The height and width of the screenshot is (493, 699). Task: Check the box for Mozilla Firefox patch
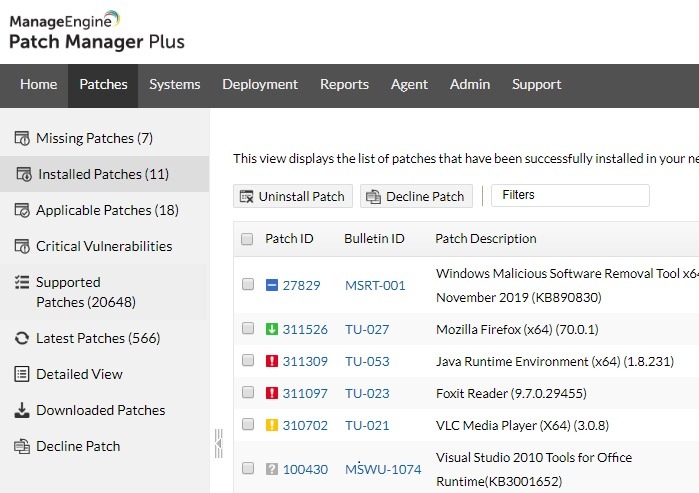248,329
